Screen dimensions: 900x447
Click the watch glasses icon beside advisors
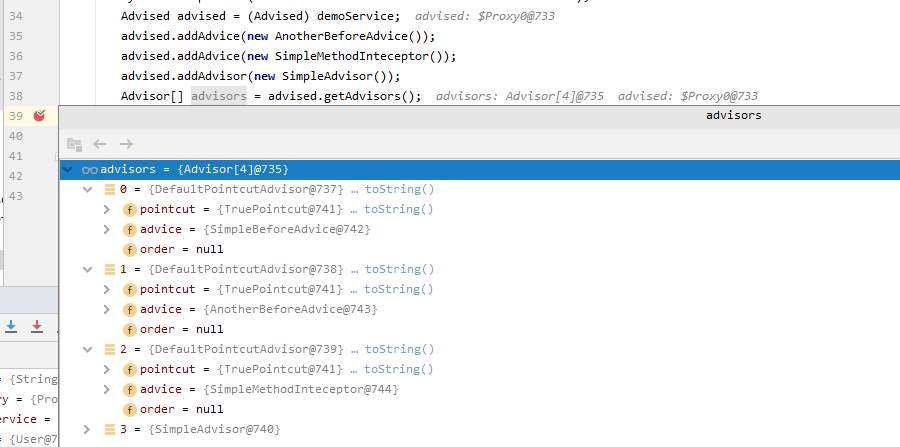[x=90, y=170]
